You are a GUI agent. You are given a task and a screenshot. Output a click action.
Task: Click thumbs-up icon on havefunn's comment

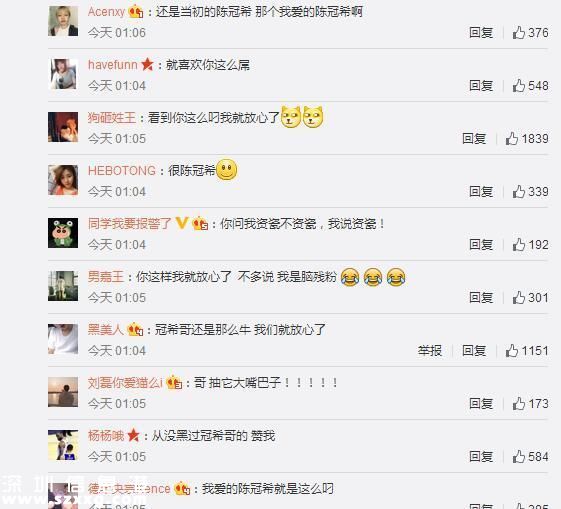click(x=518, y=85)
